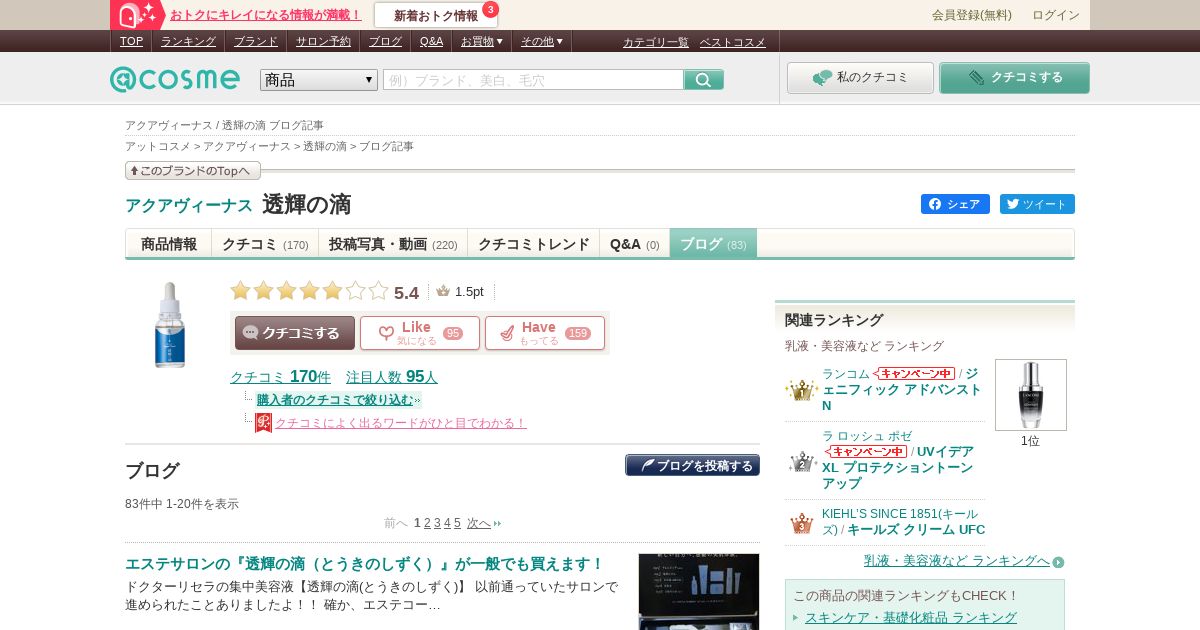Go to blog page 5
This screenshot has height=630, width=1200.
point(457,523)
